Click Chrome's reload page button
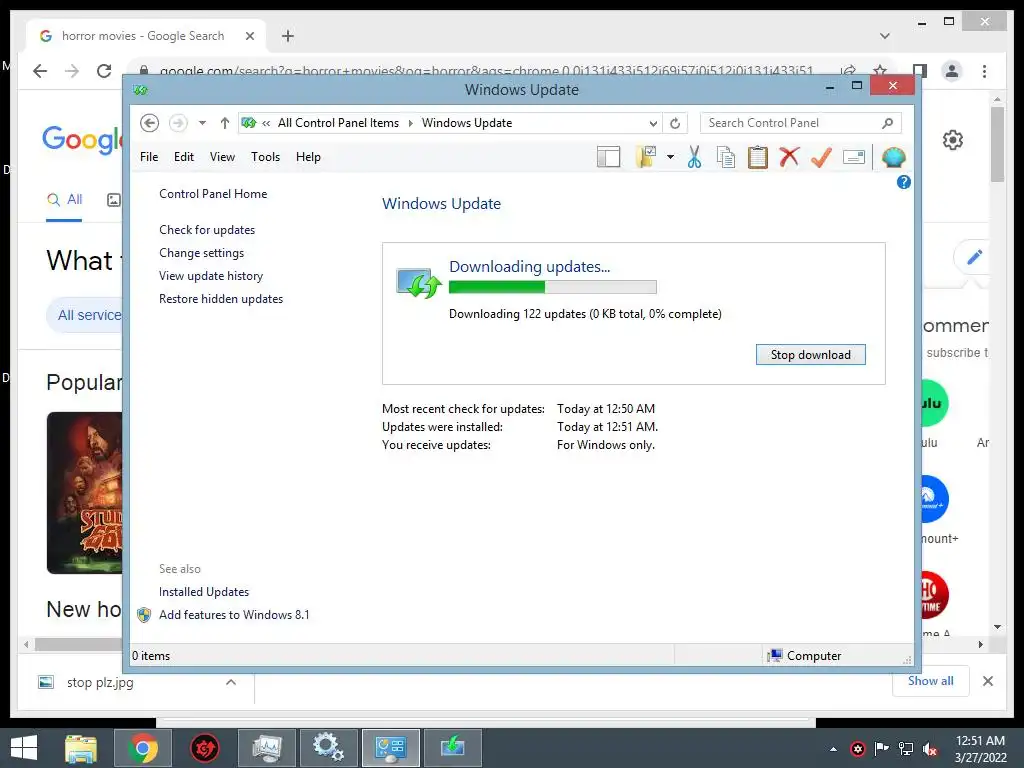Viewport: 1024px width, 768px height. (104, 71)
